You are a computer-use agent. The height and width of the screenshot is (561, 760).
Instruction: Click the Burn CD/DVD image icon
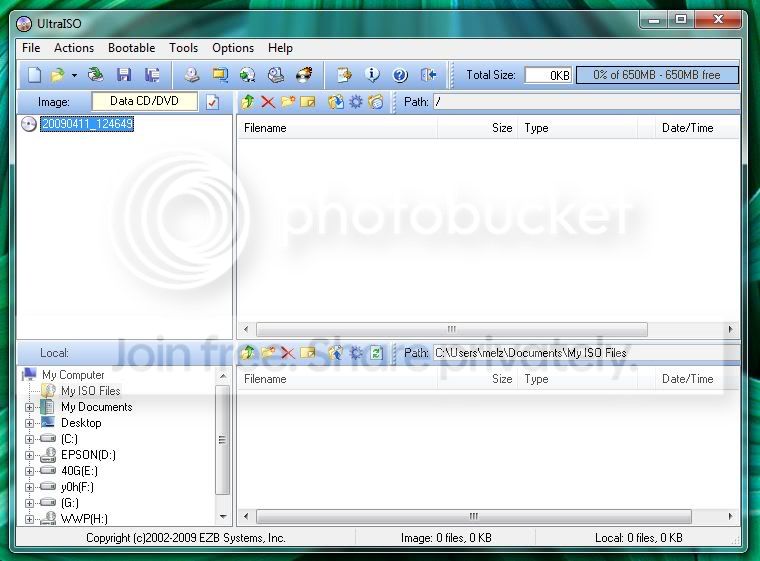tap(304, 75)
